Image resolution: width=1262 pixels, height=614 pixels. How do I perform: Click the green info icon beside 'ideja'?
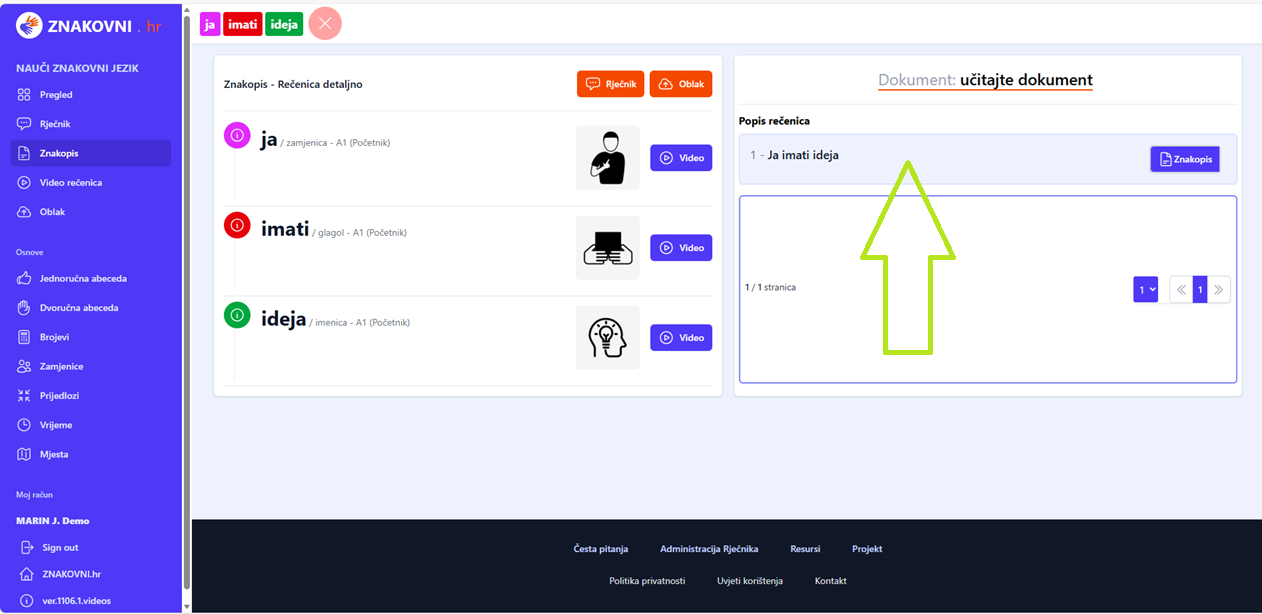[237, 315]
